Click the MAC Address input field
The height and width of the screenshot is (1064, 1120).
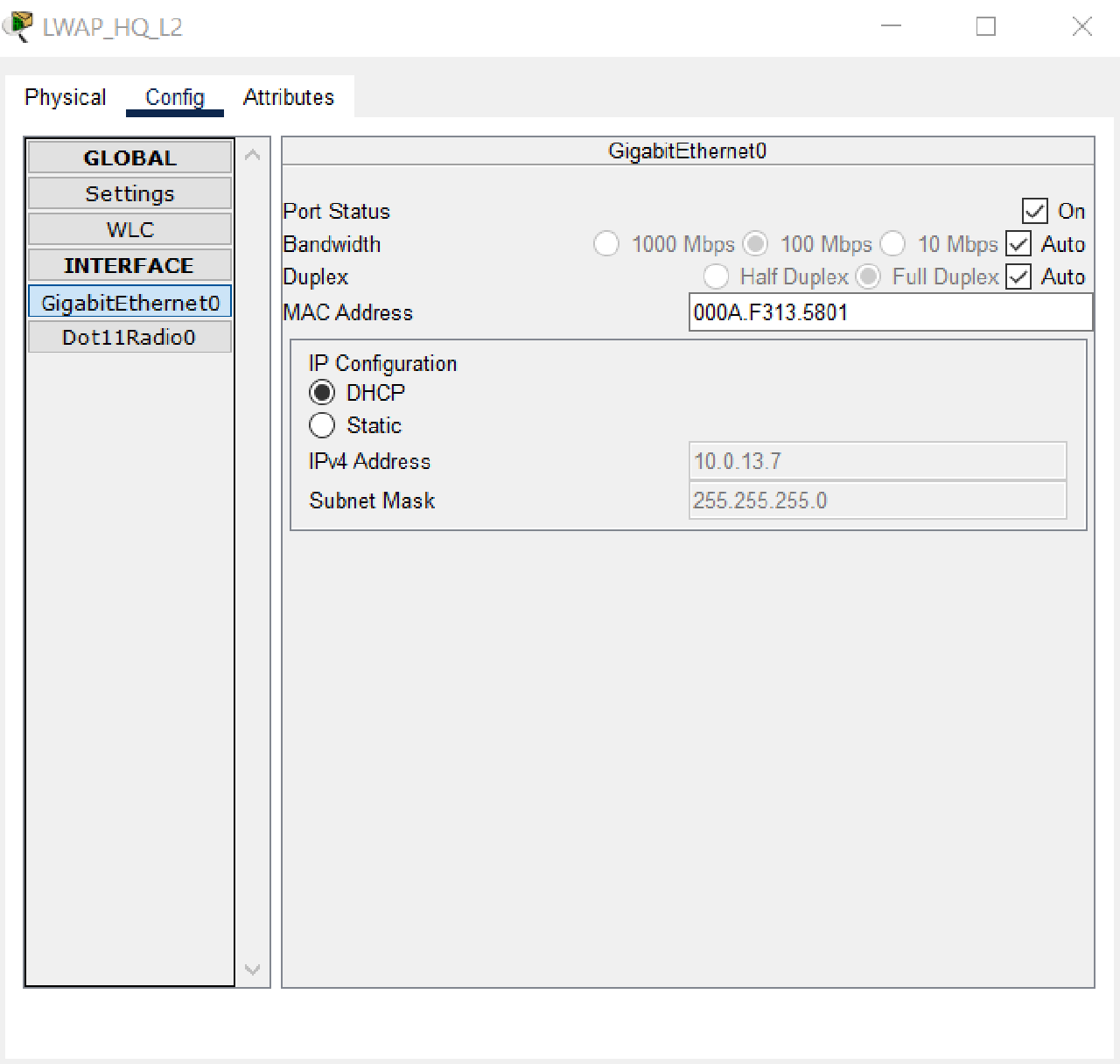point(890,312)
